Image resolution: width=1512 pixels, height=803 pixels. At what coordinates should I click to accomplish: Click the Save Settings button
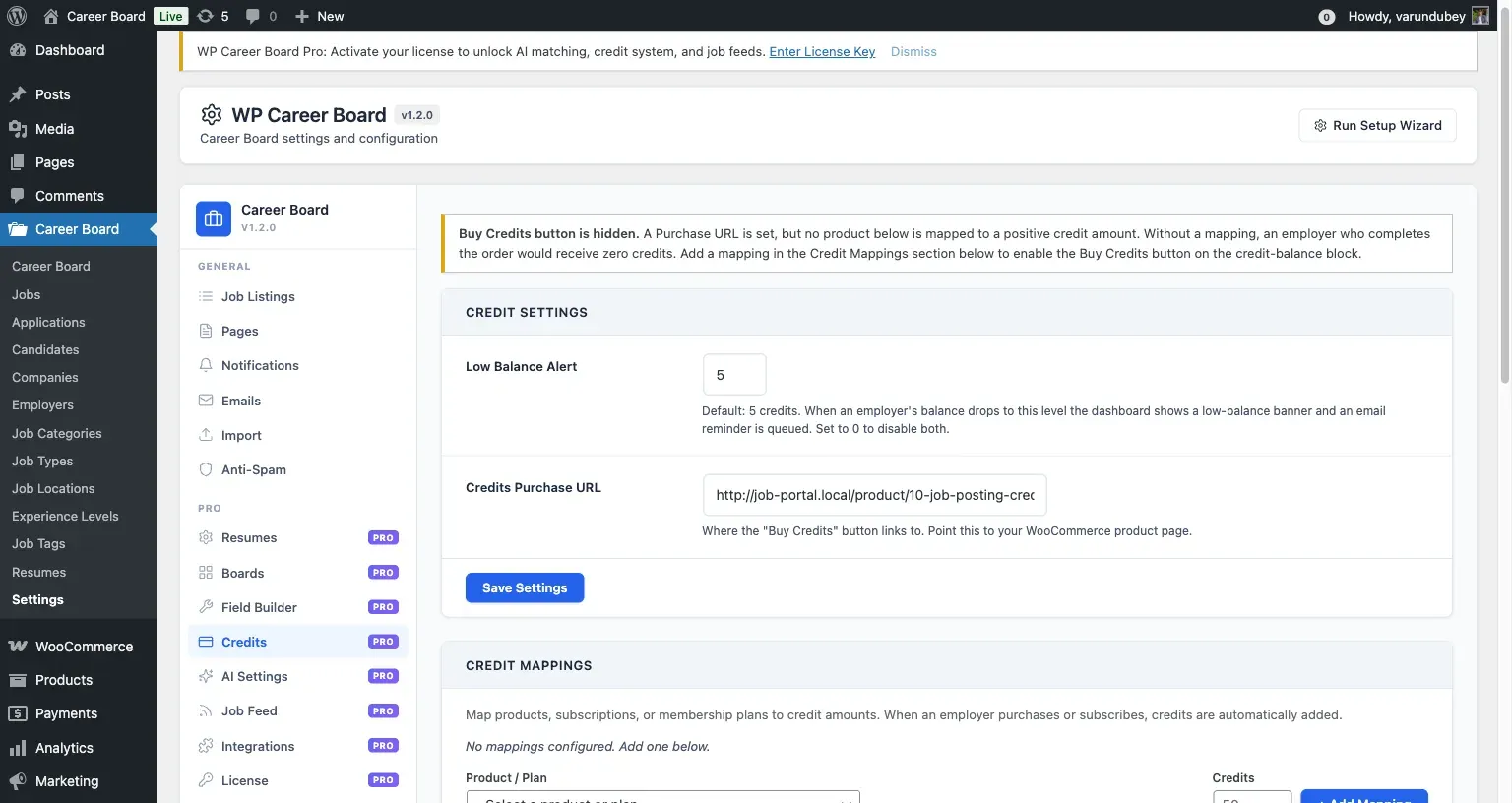(x=525, y=587)
